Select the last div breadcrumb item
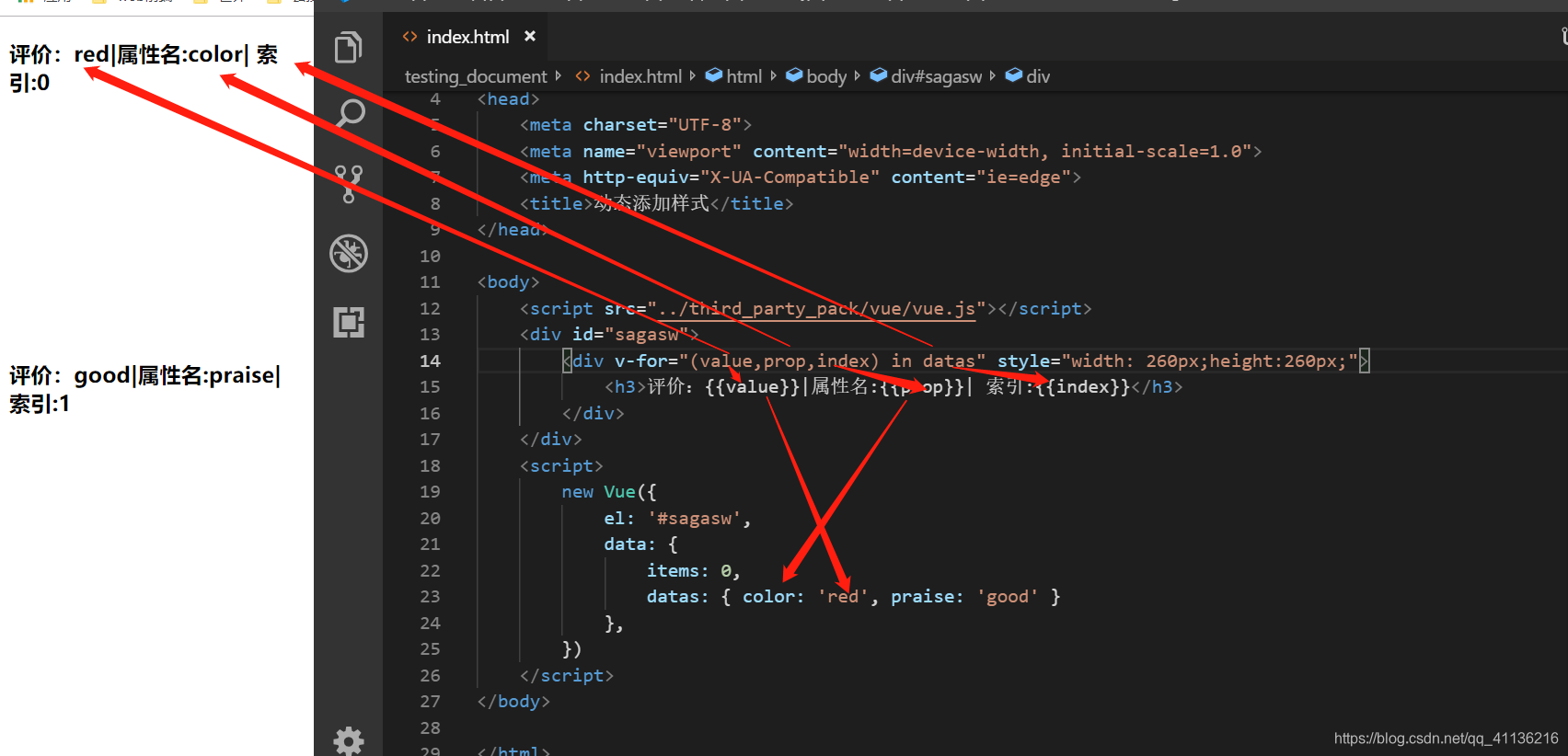This screenshot has height=756, width=1568. tap(1038, 76)
